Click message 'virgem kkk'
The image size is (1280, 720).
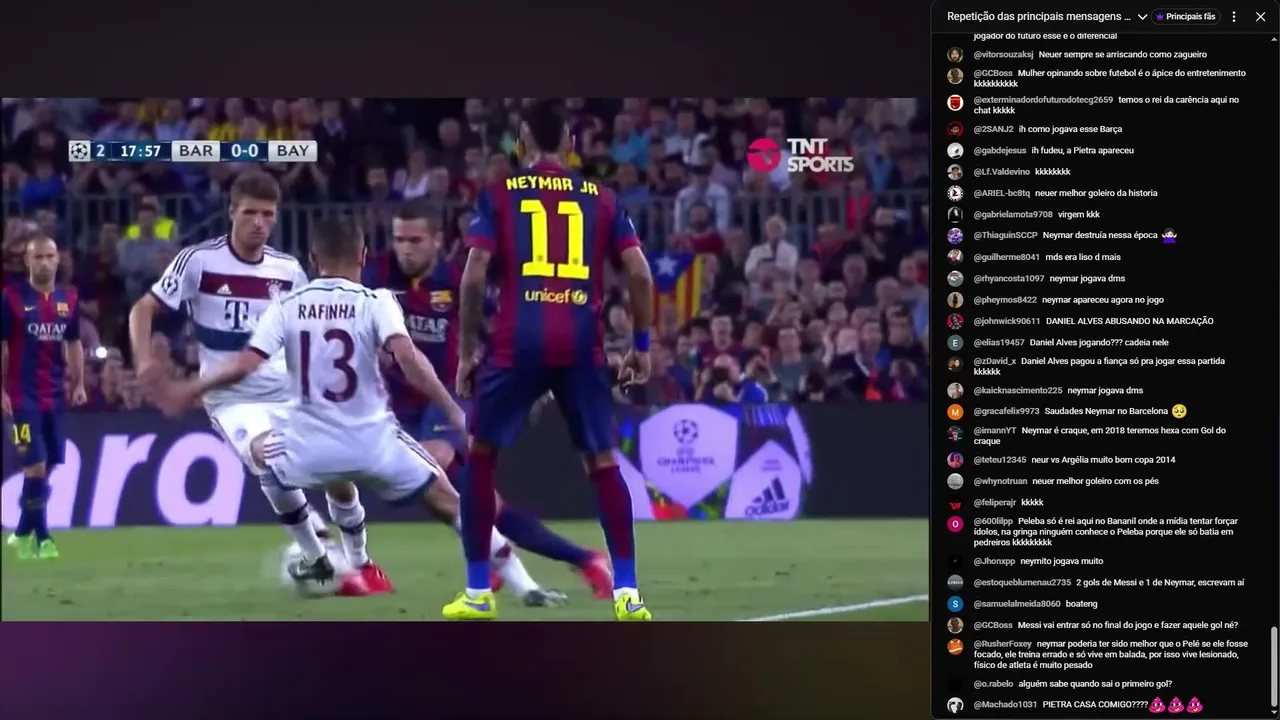[x=1078, y=215]
